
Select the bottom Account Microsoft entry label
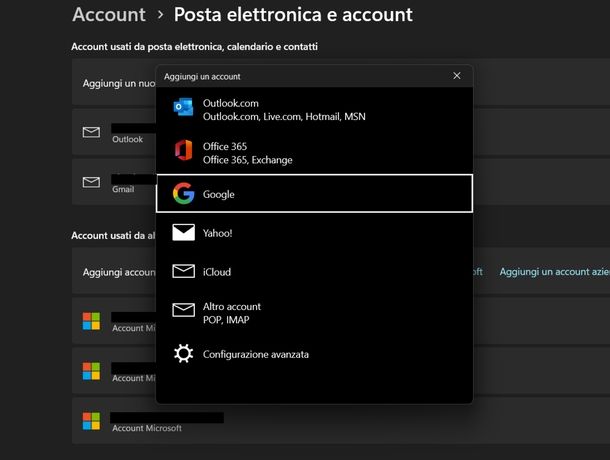coord(147,428)
